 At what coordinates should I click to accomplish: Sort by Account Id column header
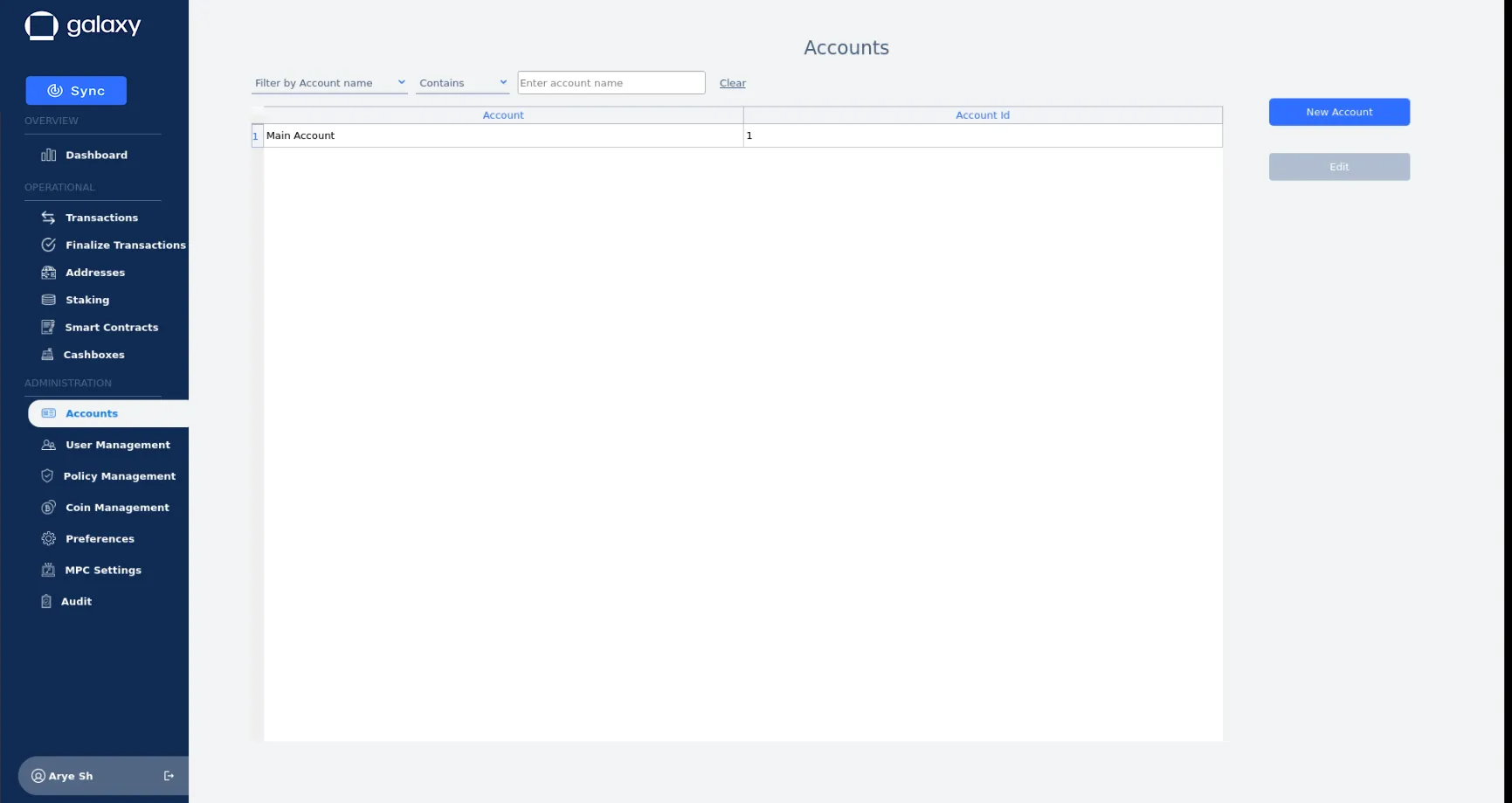[983, 115]
